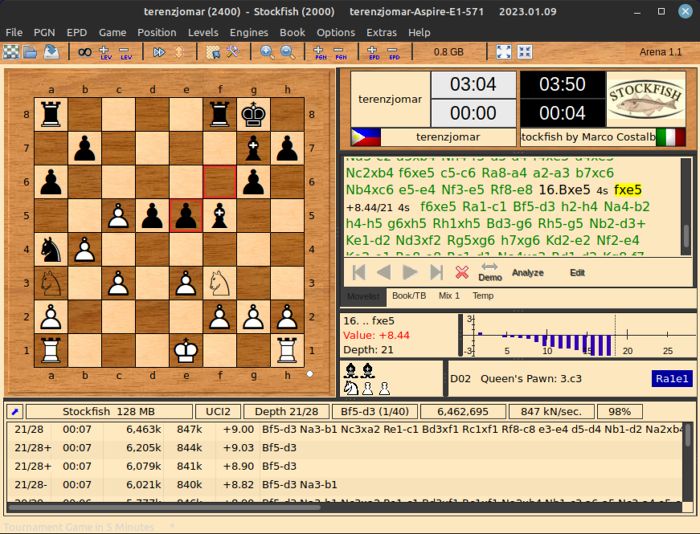Image resolution: width=700 pixels, height=534 pixels.
Task: Click the minus EPD toolbar icon
Action: [x=393, y=53]
